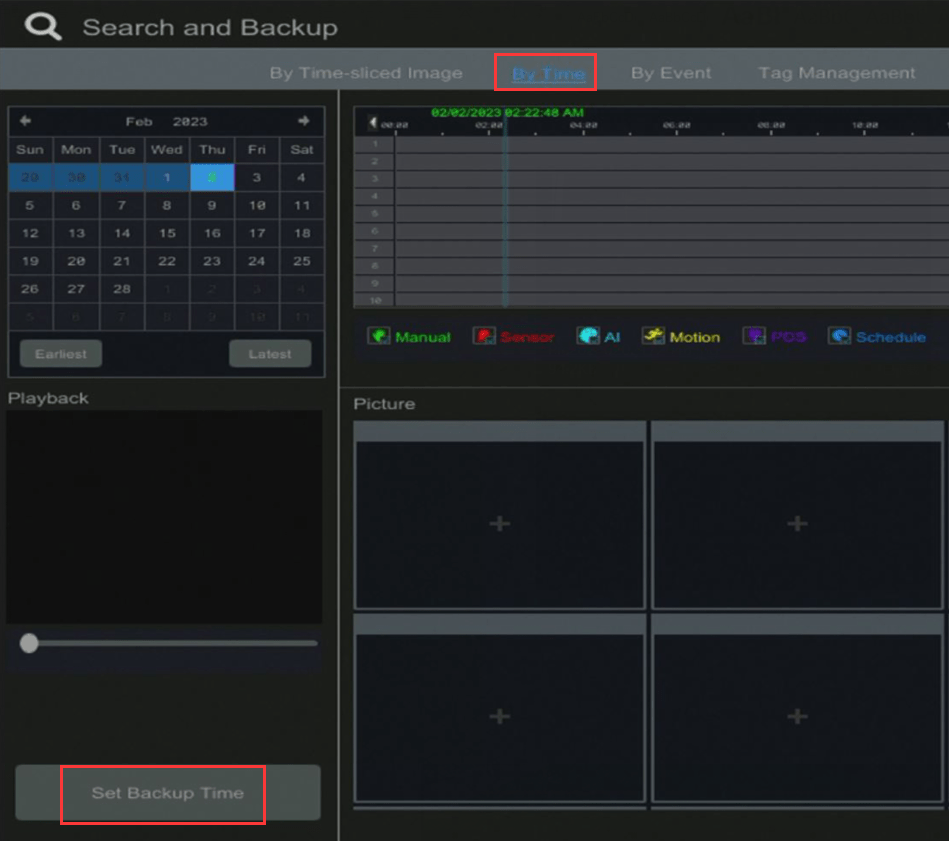The height and width of the screenshot is (841, 949).
Task: Go to next month in calendar
Action: (x=303, y=121)
